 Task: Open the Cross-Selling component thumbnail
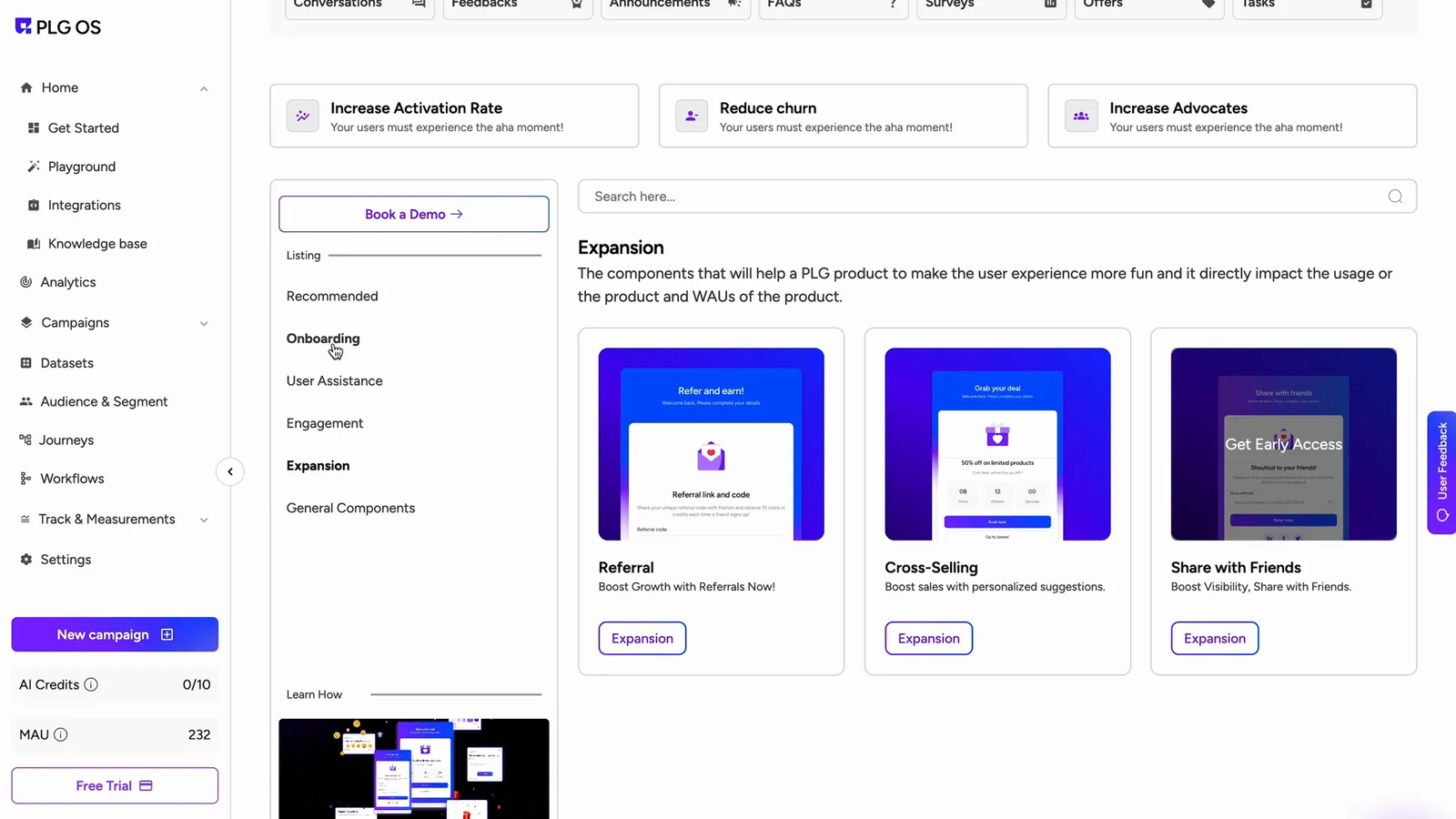click(x=997, y=445)
